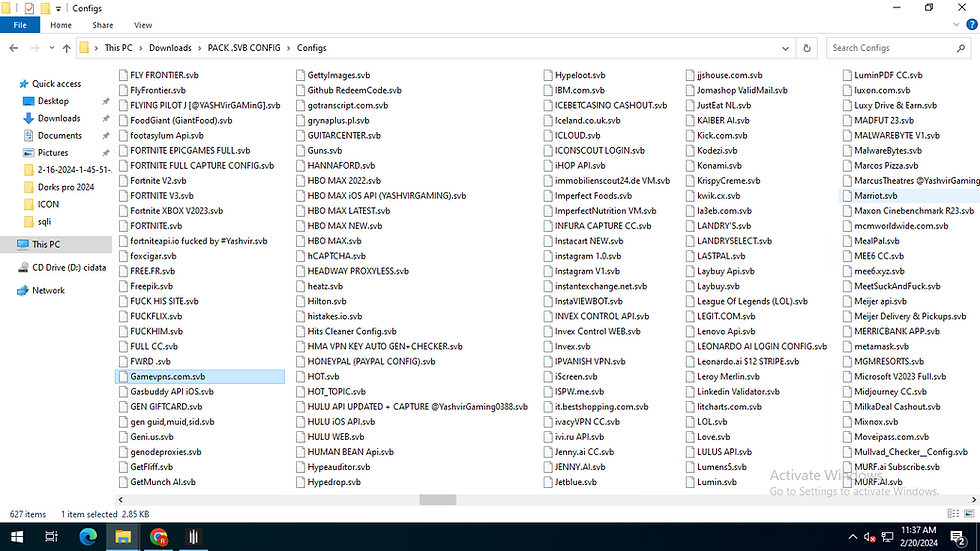Open the sqli folder in sidebar
The image size is (980, 551).
coord(44,222)
